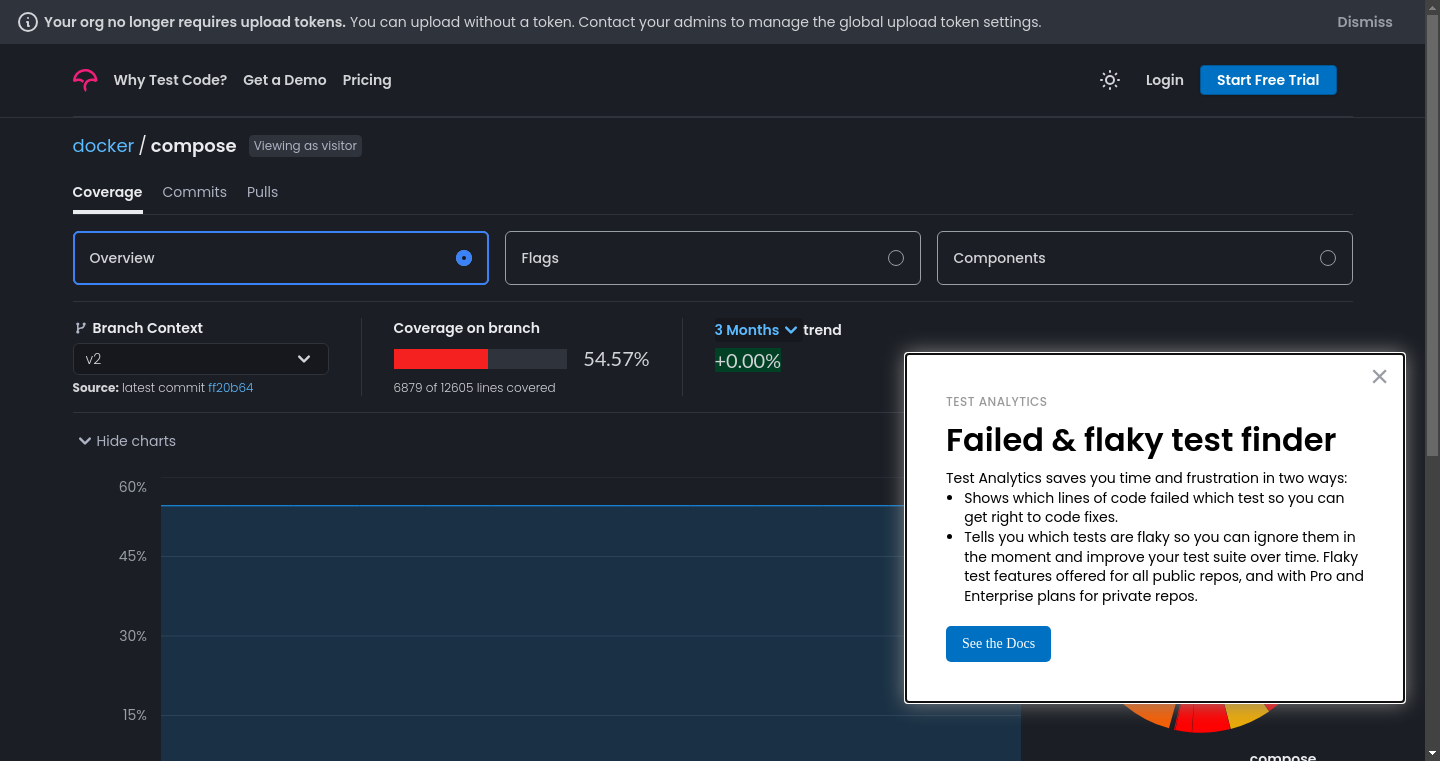Toggle the light theme sun icon

tap(1110, 80)
